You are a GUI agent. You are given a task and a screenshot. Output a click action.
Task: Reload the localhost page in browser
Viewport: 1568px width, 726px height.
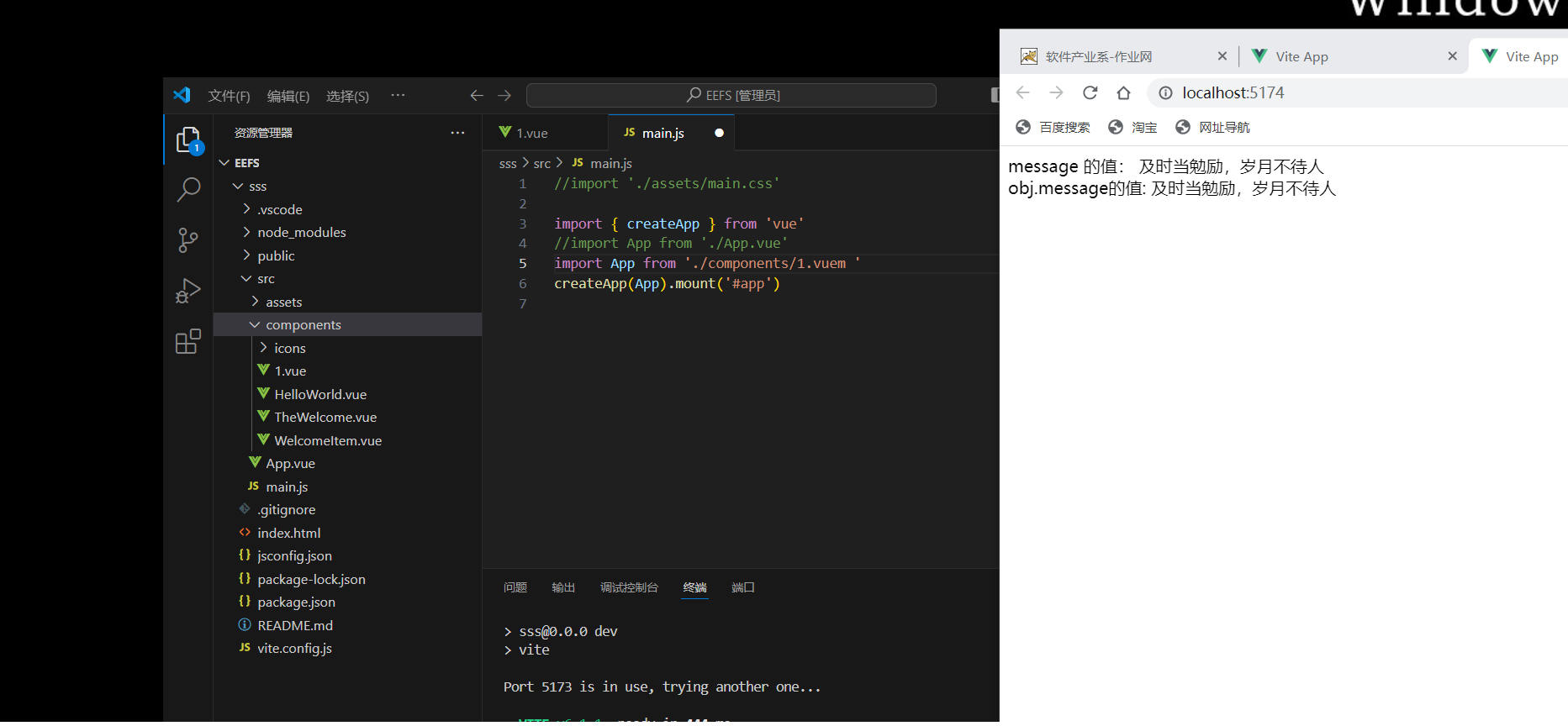(1090, 92)
